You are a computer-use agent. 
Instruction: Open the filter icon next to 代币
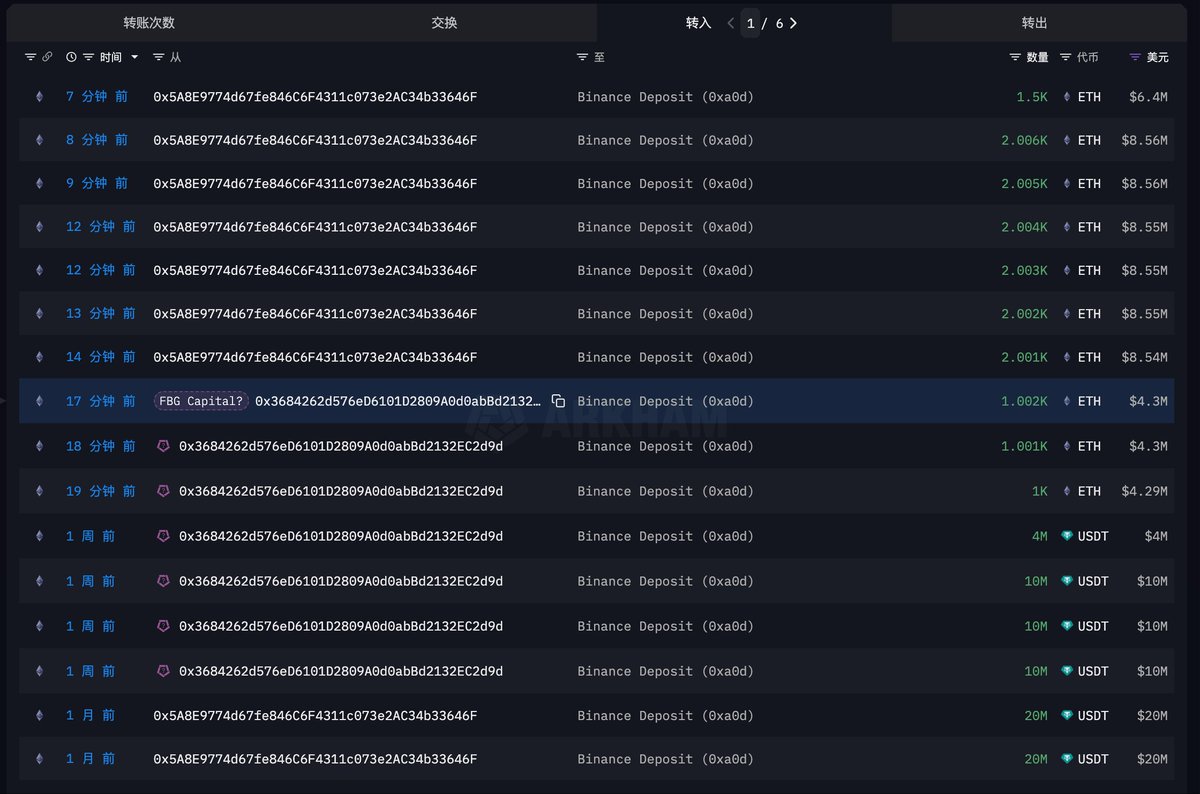coord(1066,57)
